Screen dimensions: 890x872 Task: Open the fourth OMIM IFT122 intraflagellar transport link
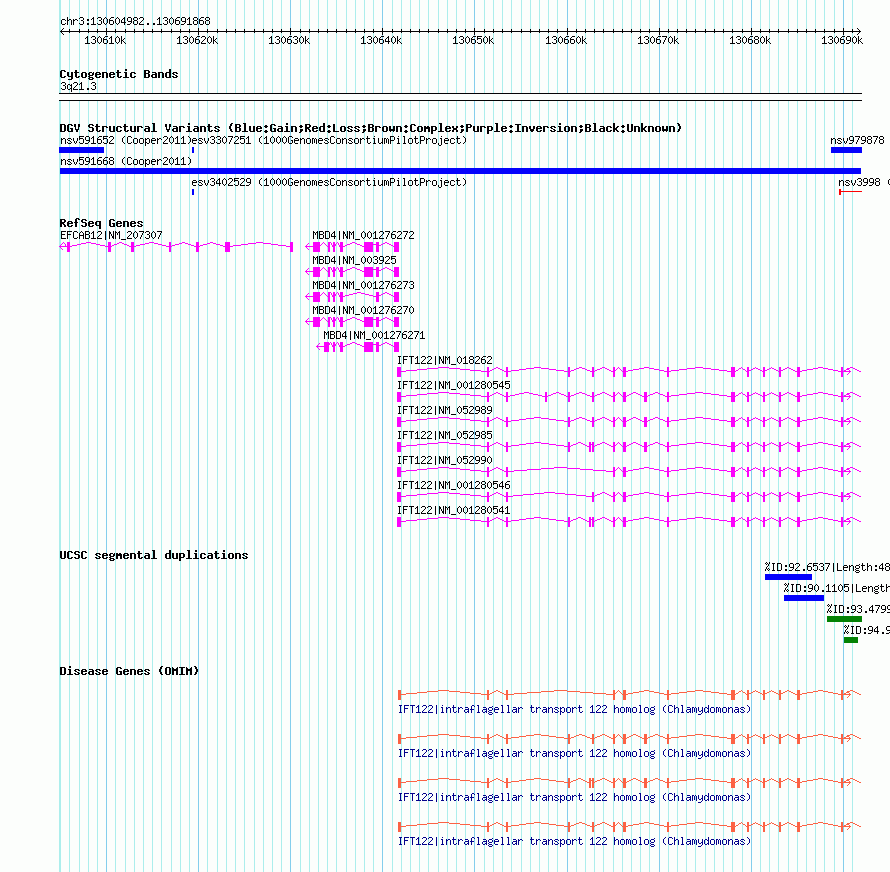pyautogui.click(x=574, y=841)
